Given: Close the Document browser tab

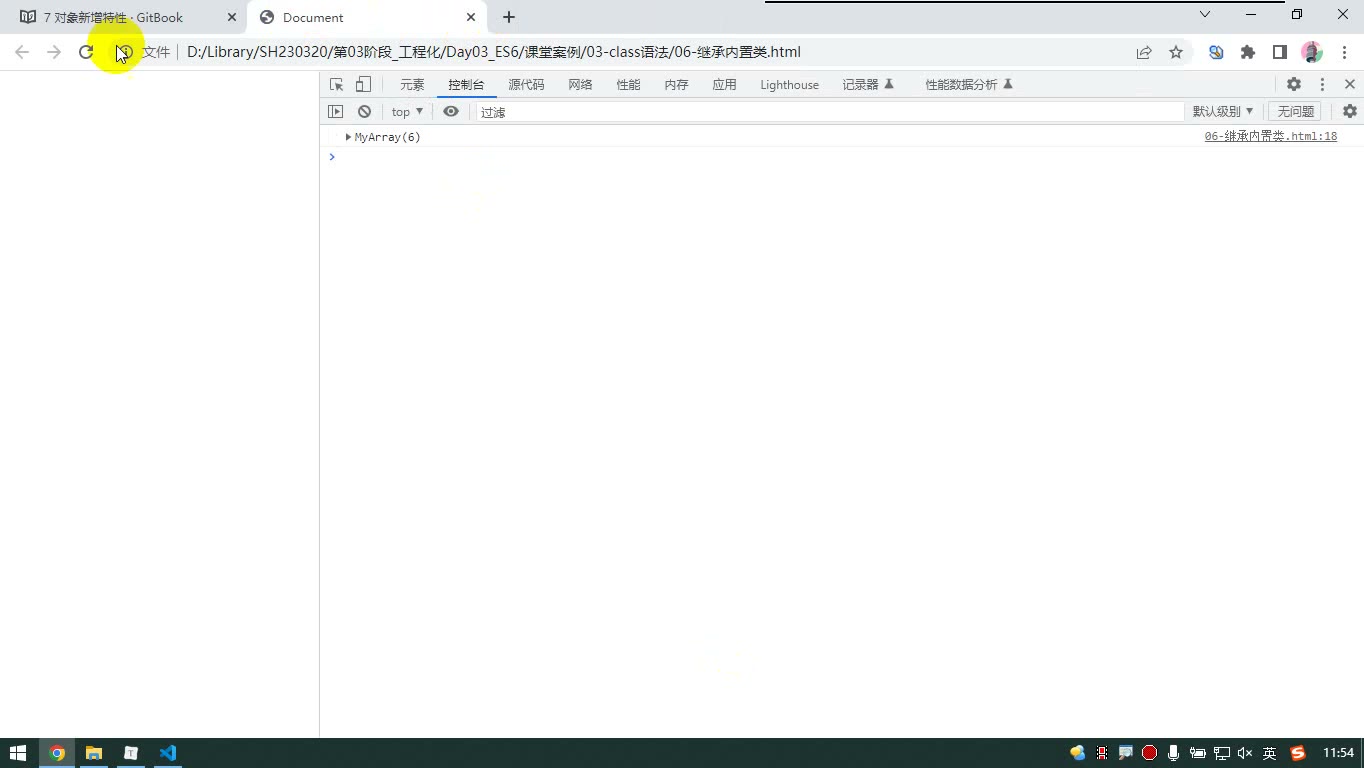Looking at the screenshot, I should pos(471,17).
